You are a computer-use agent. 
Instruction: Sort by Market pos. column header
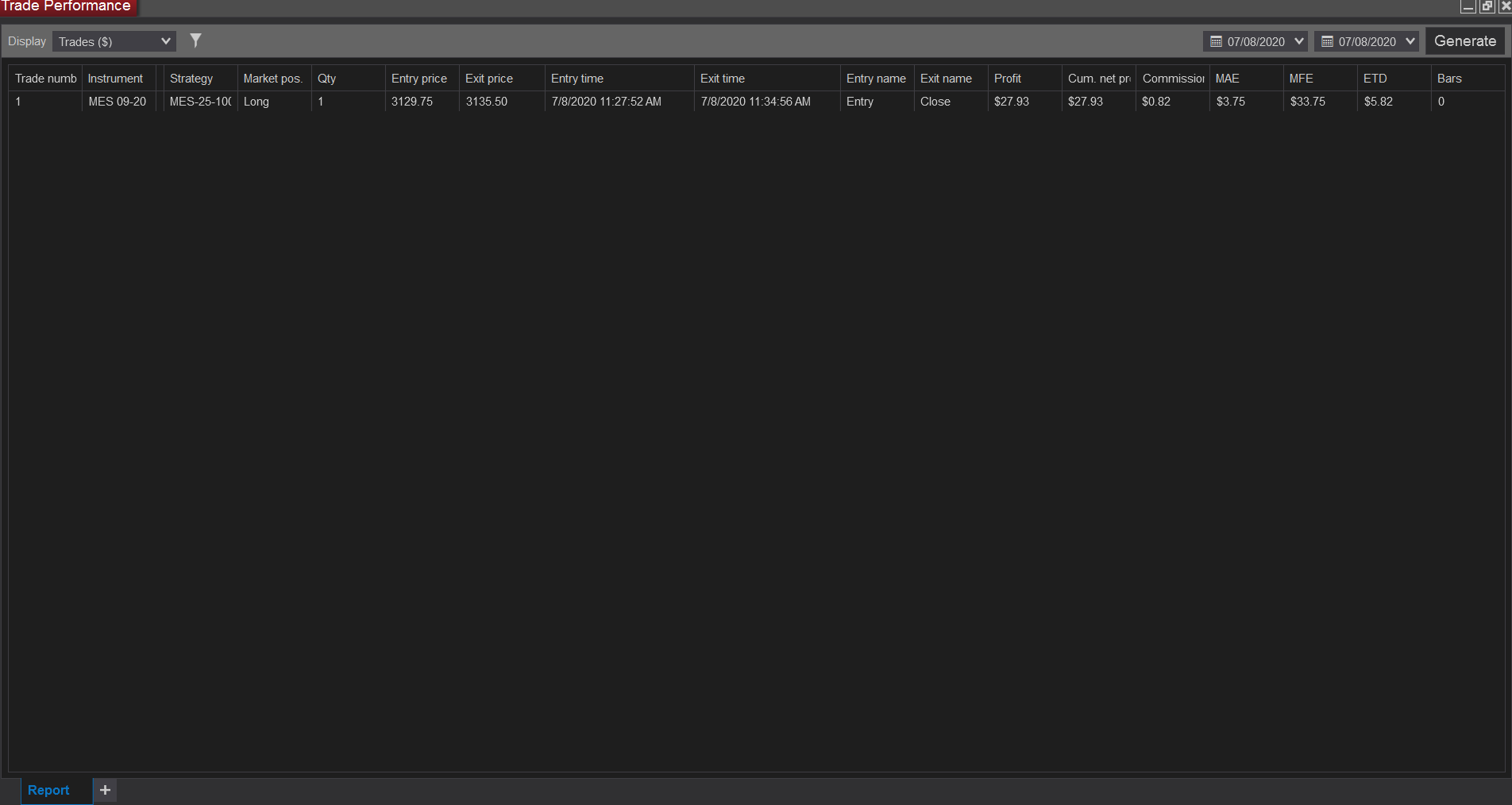[x=274, y=79]
